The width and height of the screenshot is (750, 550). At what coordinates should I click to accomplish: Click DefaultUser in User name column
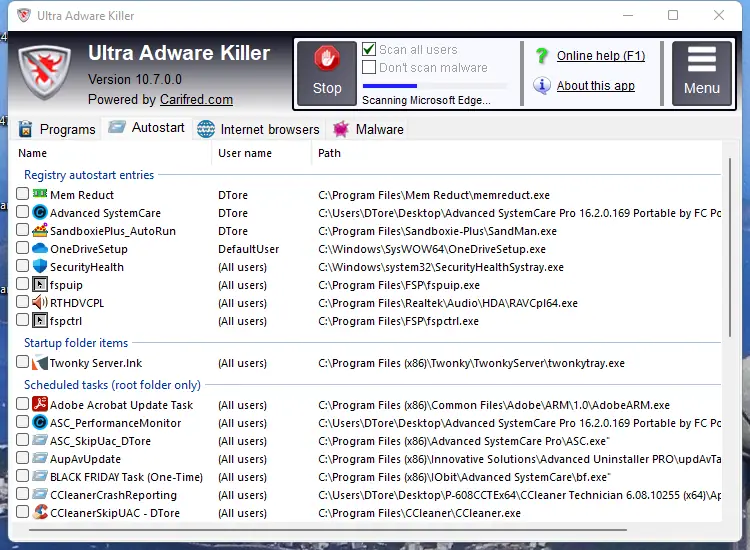(248, 249)
